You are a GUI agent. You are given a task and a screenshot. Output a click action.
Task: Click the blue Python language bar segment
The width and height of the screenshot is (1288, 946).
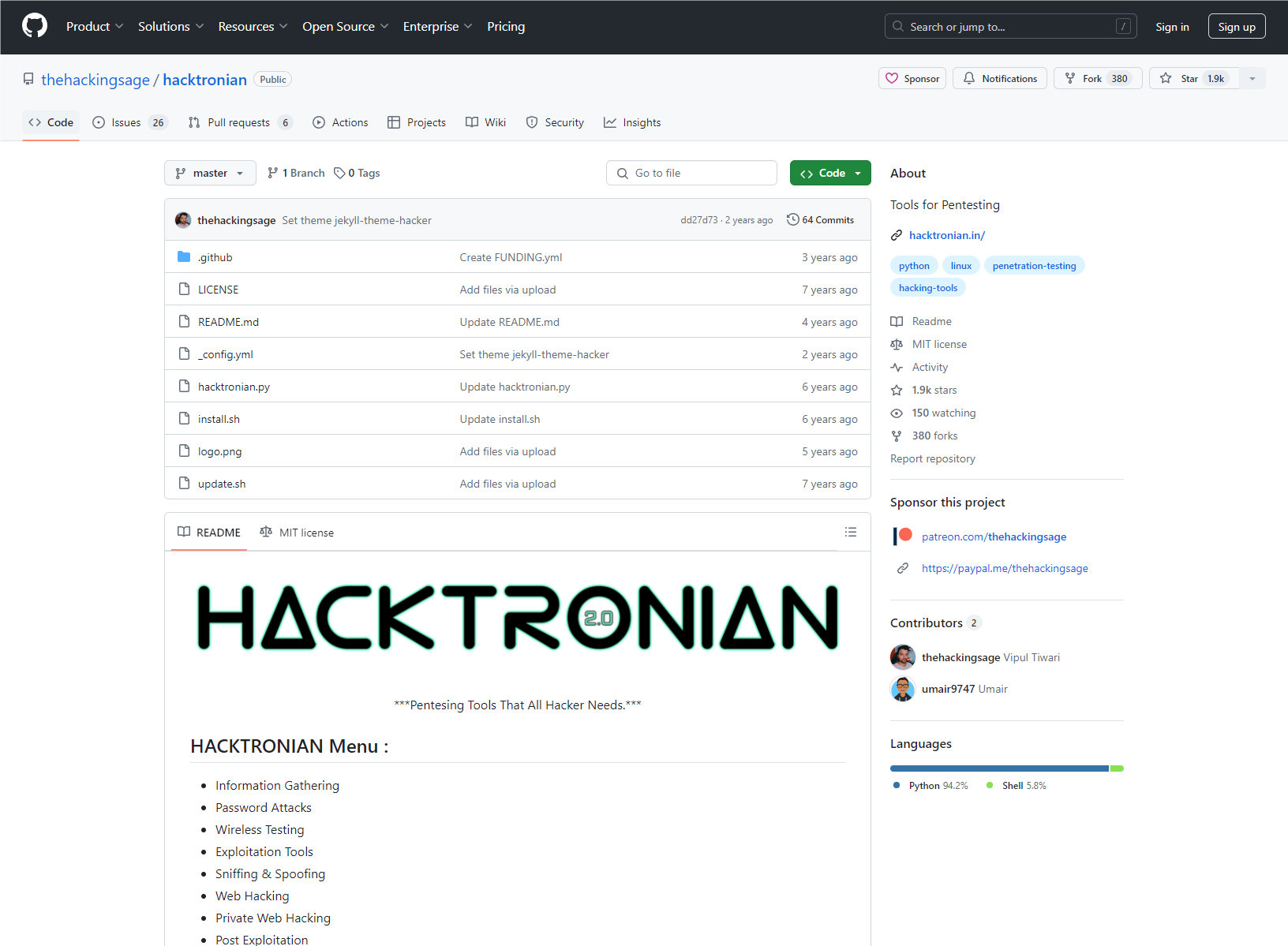click(999, 768)
